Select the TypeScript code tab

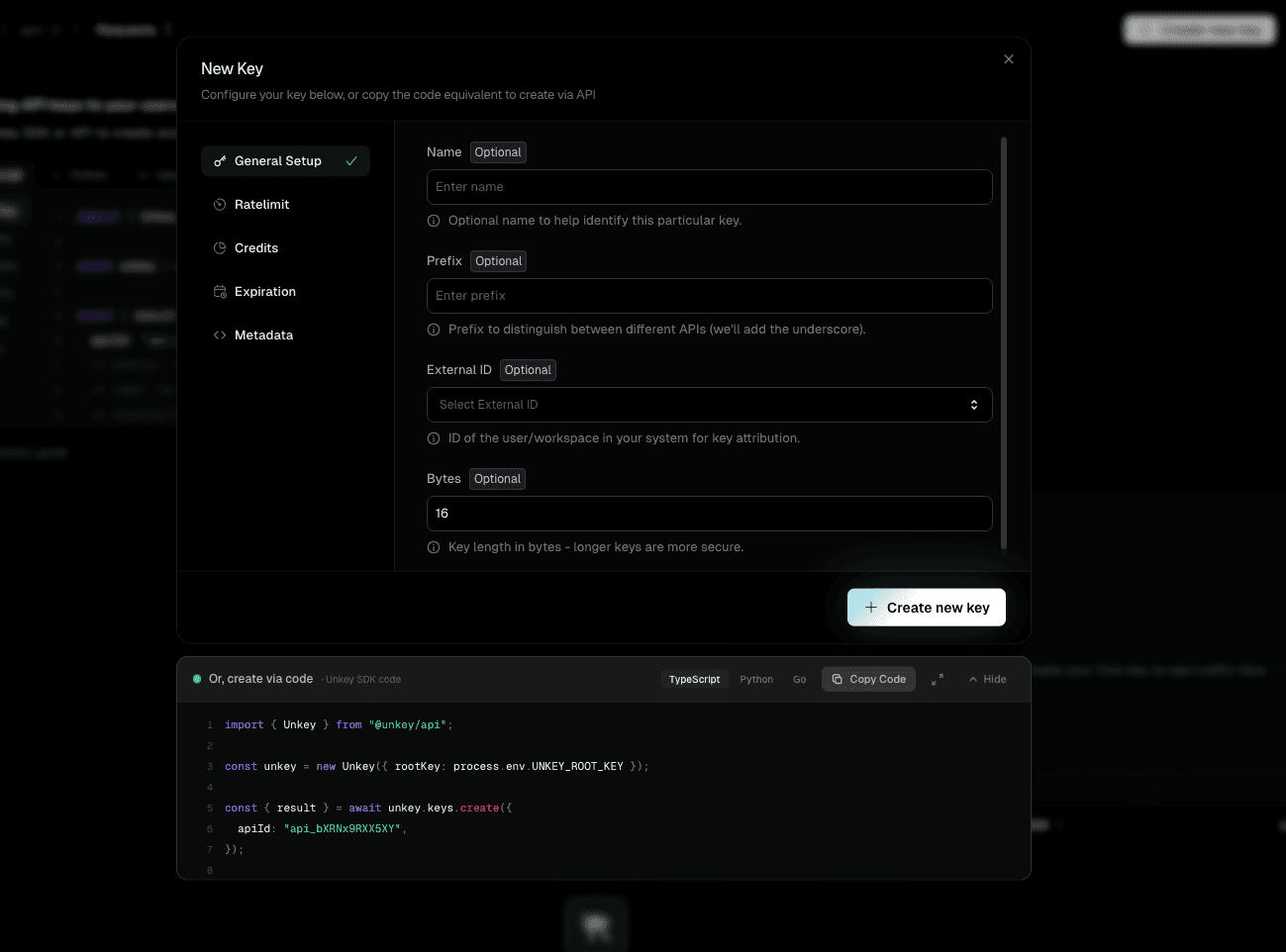[x=694, y=679]
